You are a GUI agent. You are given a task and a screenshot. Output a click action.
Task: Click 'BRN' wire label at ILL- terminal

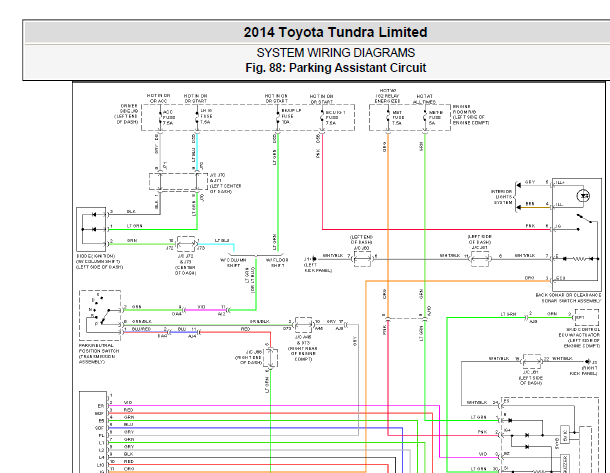[529, 203]
